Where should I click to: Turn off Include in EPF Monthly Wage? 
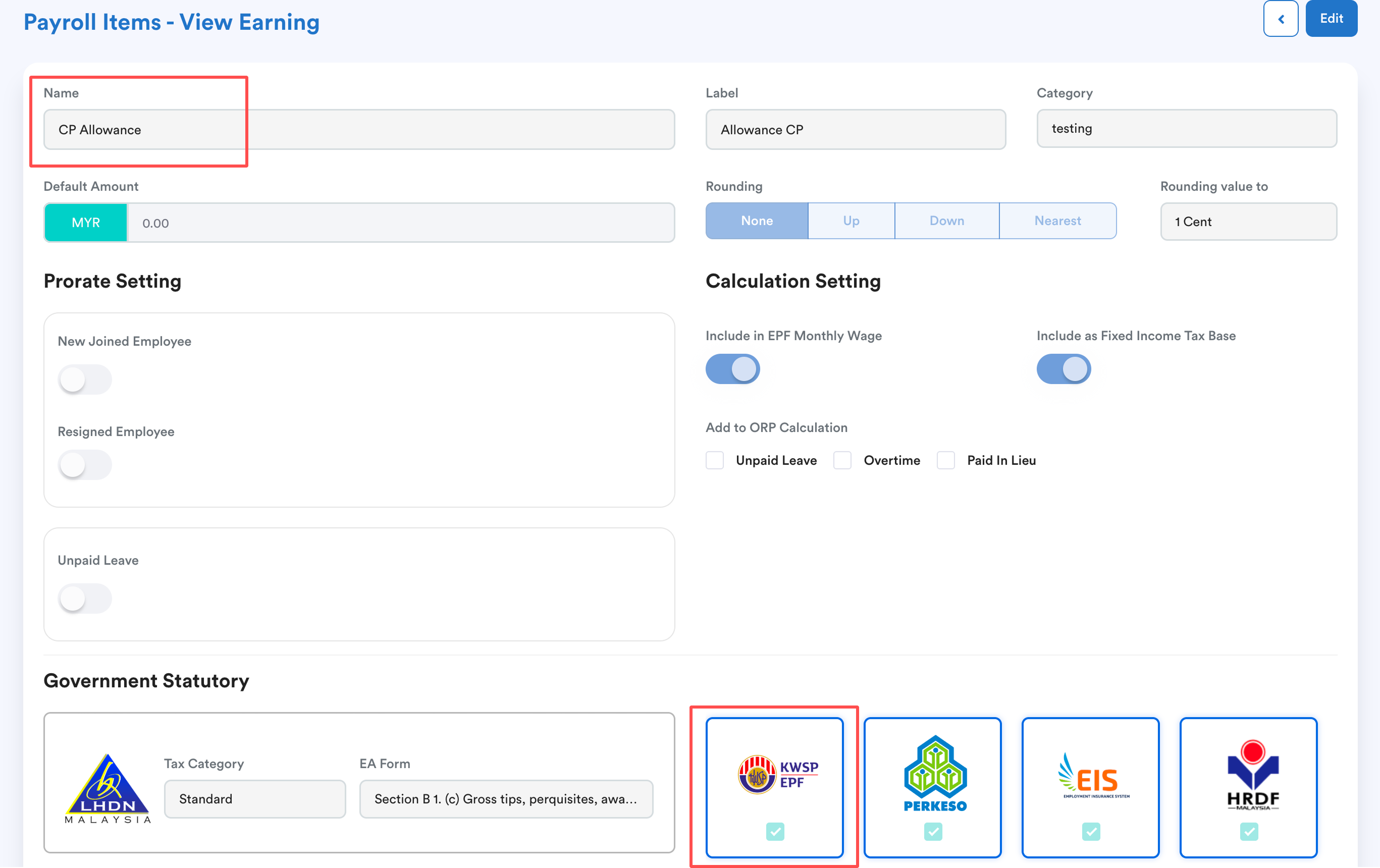(x=732, y=368)
